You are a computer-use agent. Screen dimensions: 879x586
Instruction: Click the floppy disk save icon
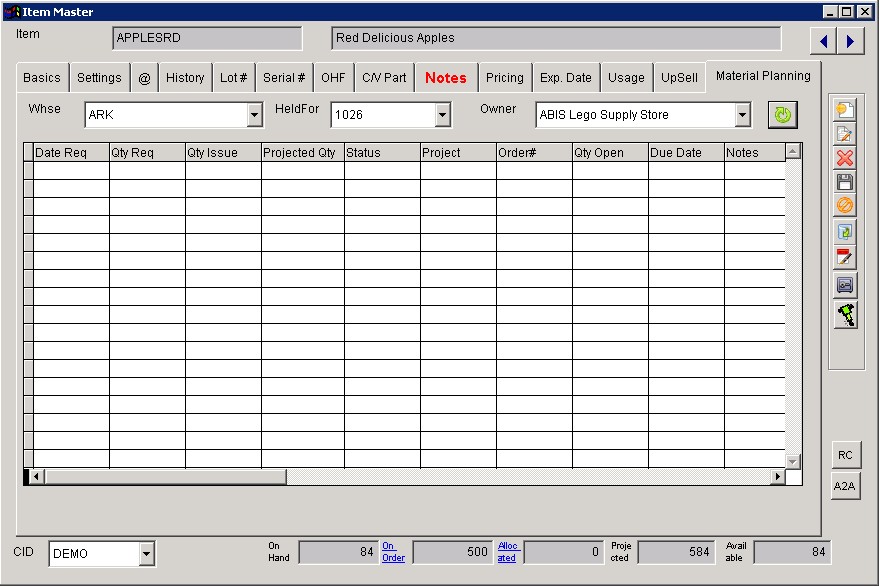[845, 182]
